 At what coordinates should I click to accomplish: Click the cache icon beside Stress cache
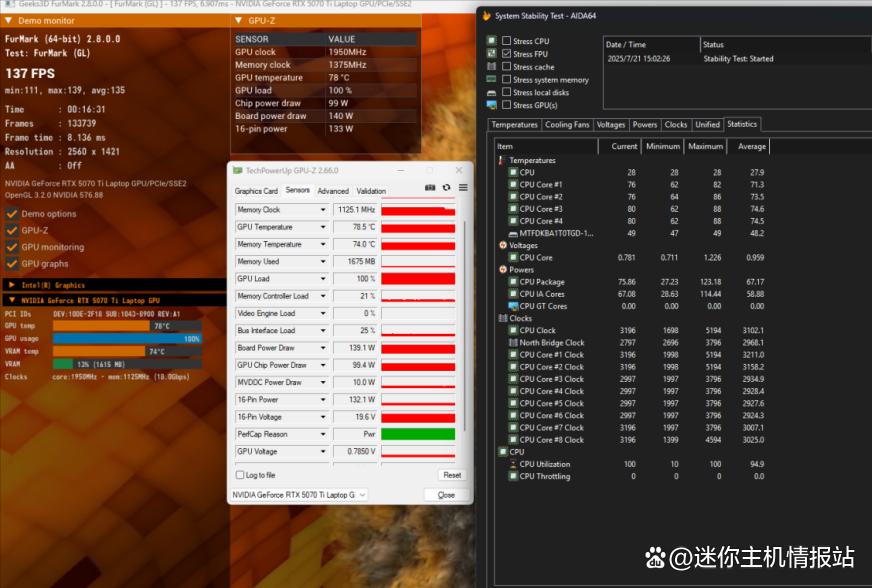click(492, 66)
